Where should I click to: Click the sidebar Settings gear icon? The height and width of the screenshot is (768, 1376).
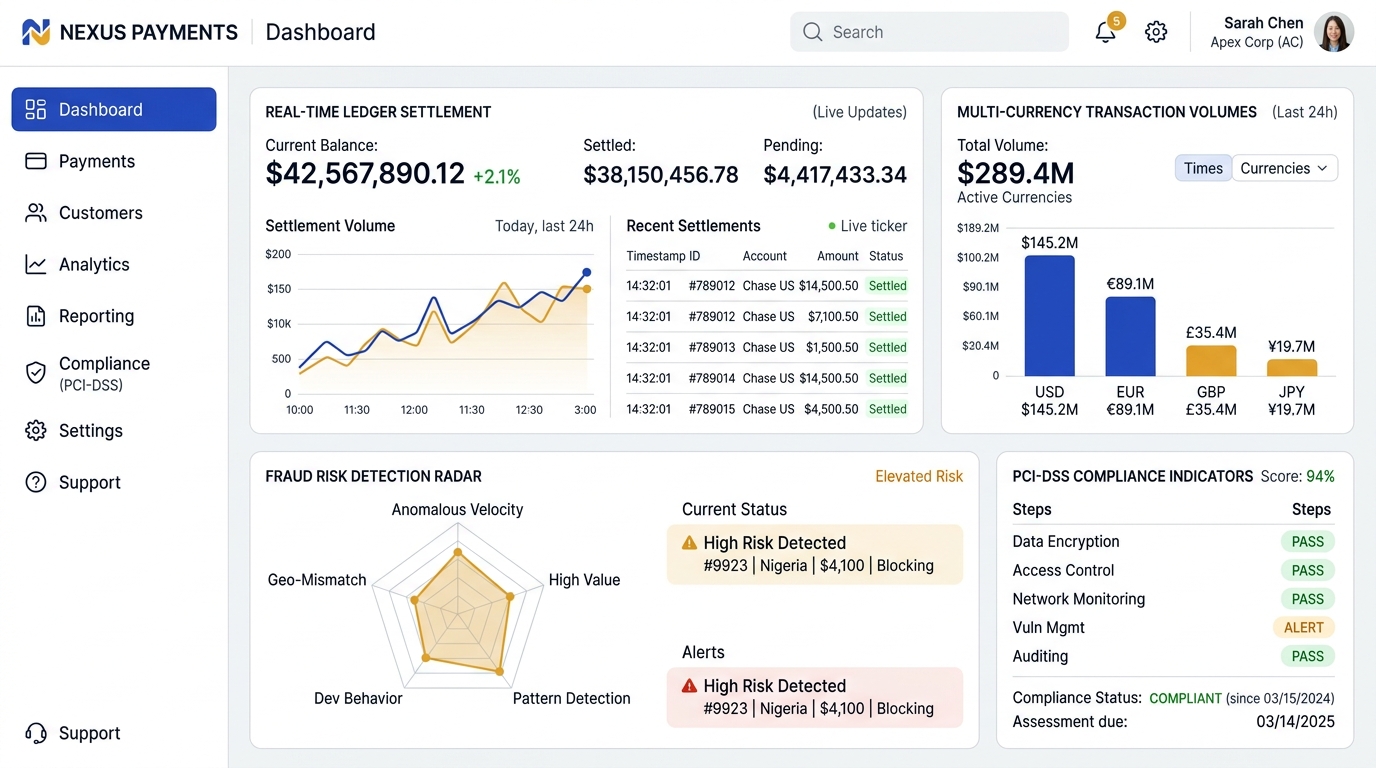coord(36,431)
